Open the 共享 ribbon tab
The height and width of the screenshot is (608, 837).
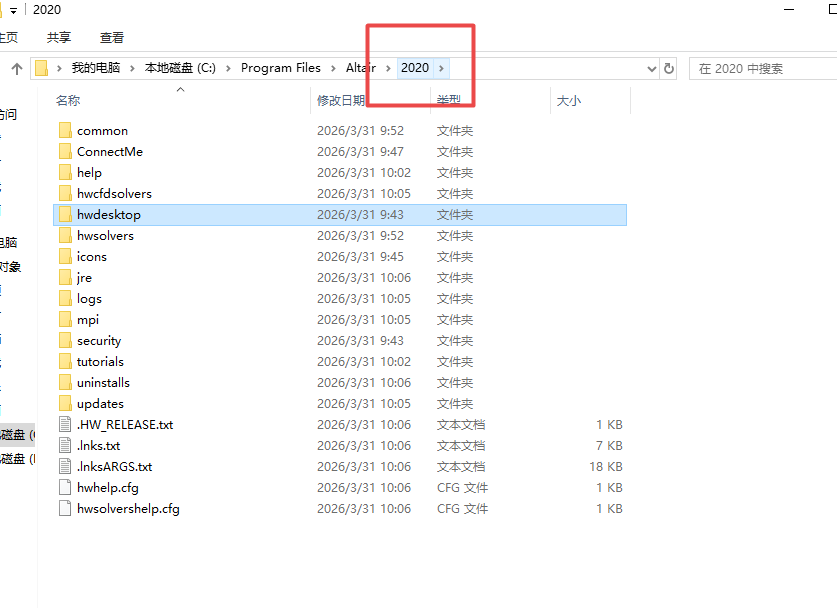(x=59, y=38)
